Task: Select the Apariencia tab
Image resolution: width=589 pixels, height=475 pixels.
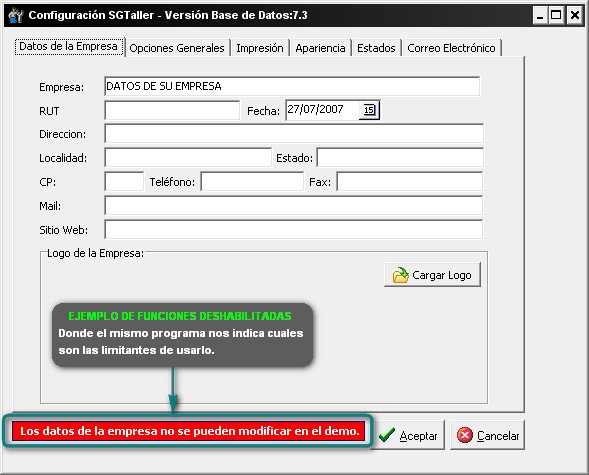Action: click(x=320, y=48)
